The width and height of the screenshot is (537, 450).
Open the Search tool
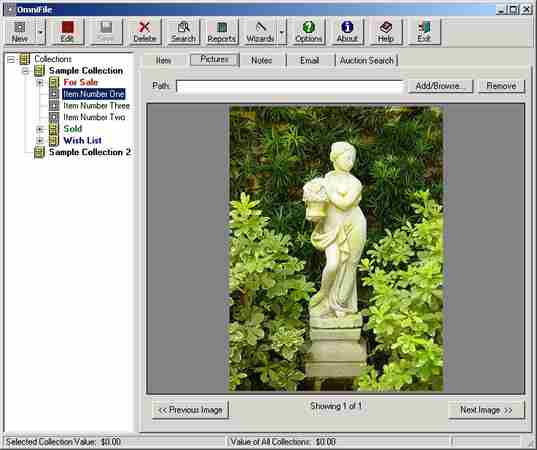pyautogui.click(x=183, y=32)
